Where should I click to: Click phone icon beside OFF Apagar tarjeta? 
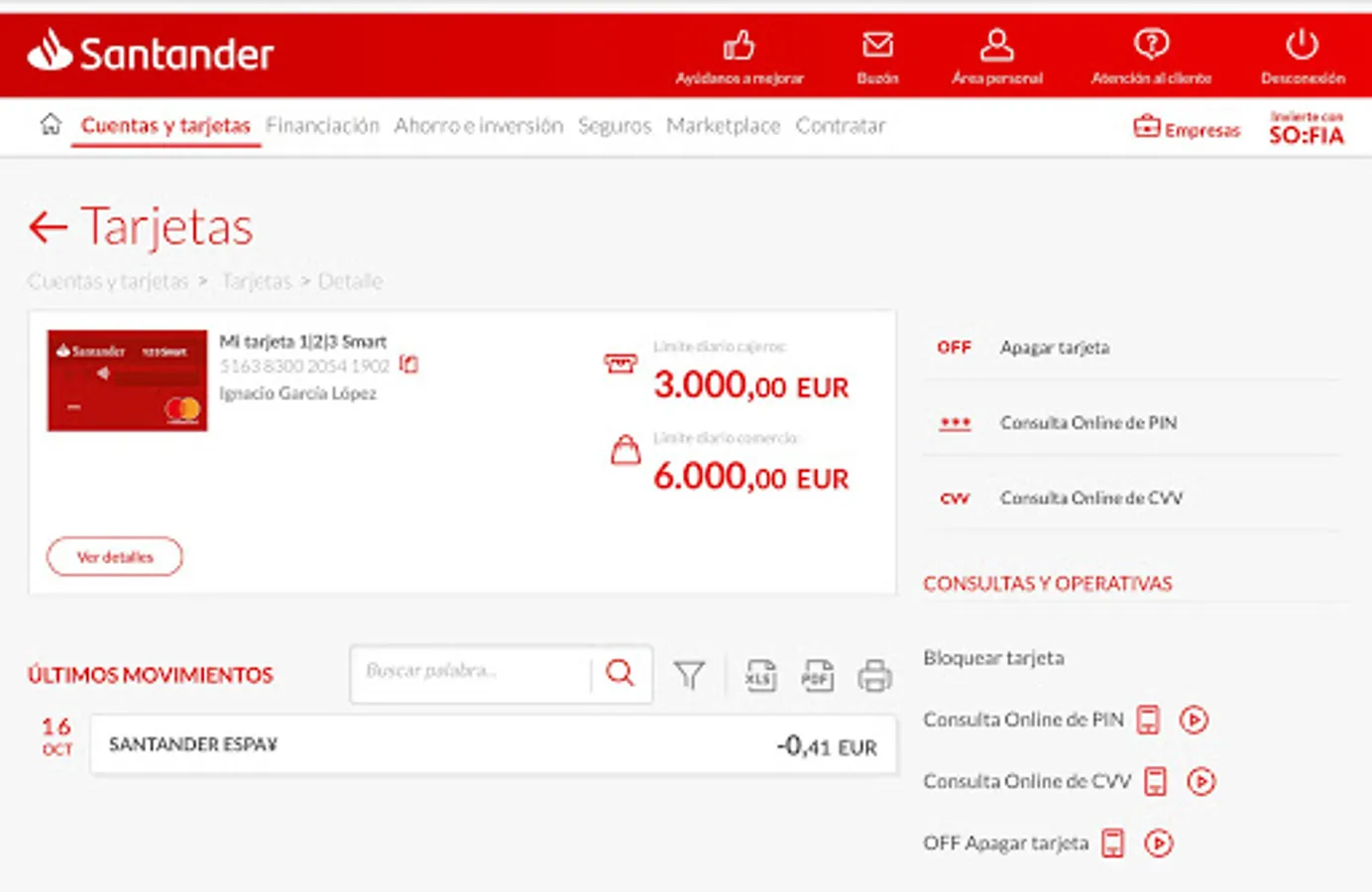[x=1113, y=843]
